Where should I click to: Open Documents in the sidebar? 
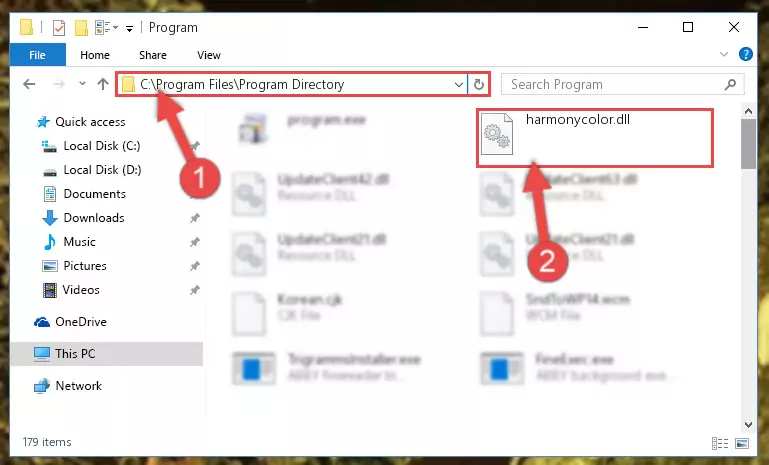[95, 194]
